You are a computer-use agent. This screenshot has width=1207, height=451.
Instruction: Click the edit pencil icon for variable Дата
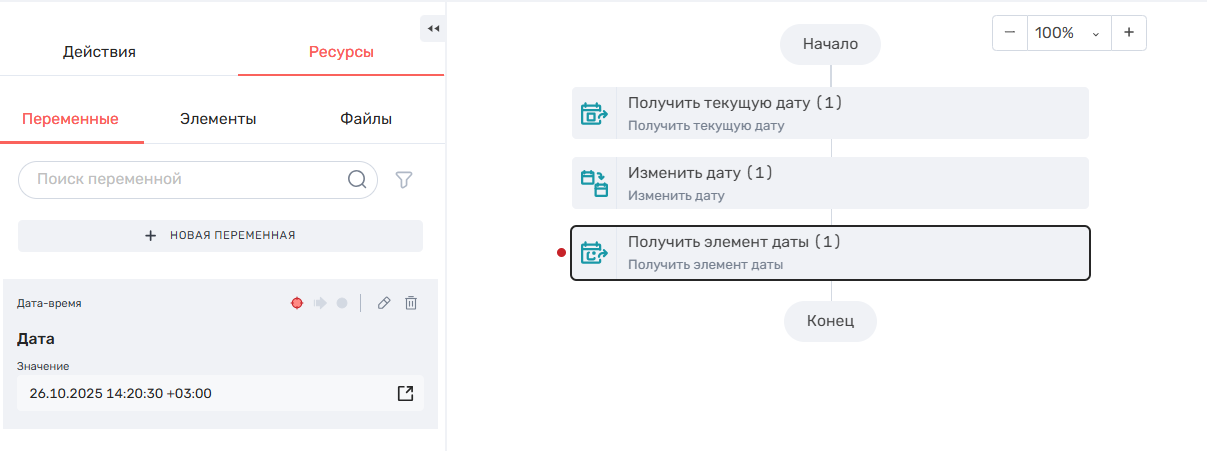383,303
